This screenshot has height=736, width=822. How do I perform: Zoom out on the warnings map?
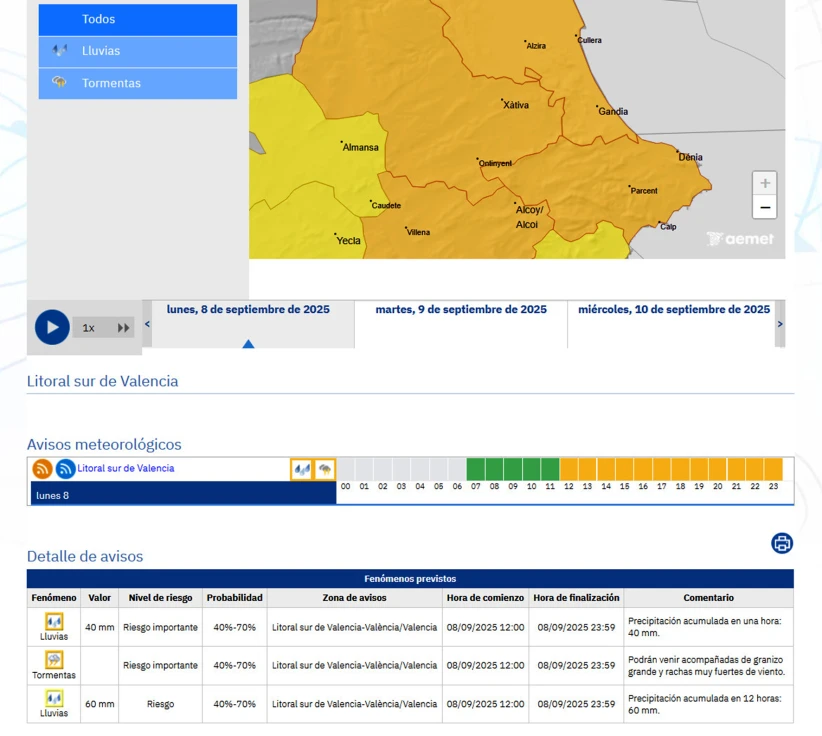click(x=765, y=207)
